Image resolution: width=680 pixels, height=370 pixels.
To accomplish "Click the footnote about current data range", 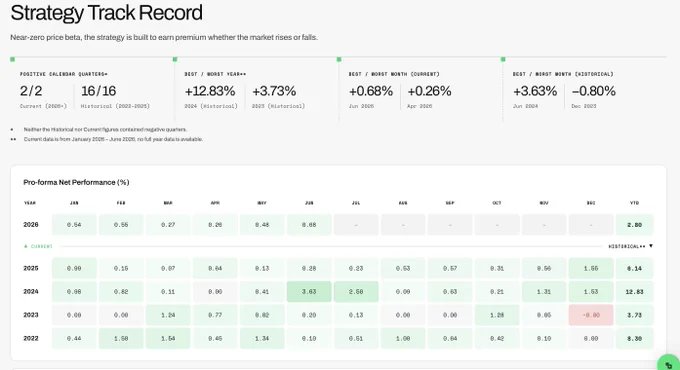I will (x=113, y=139).
